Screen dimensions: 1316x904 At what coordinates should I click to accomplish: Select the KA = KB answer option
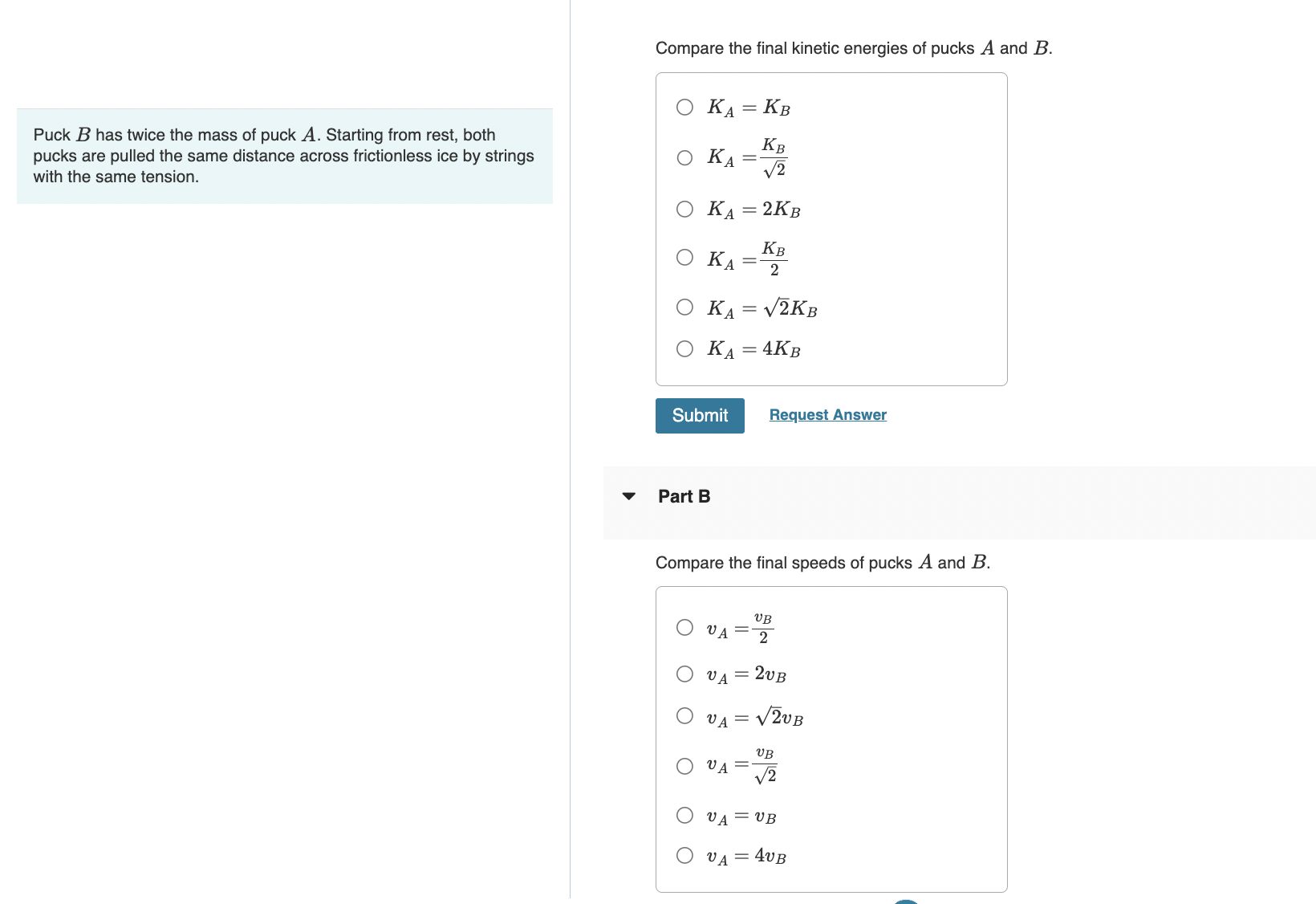[684, 107]
